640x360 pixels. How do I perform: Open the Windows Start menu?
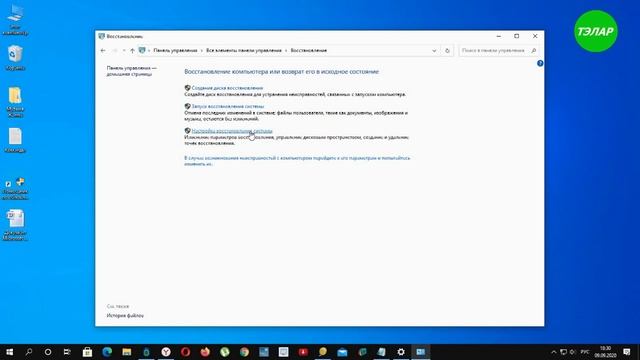point(9,352)
